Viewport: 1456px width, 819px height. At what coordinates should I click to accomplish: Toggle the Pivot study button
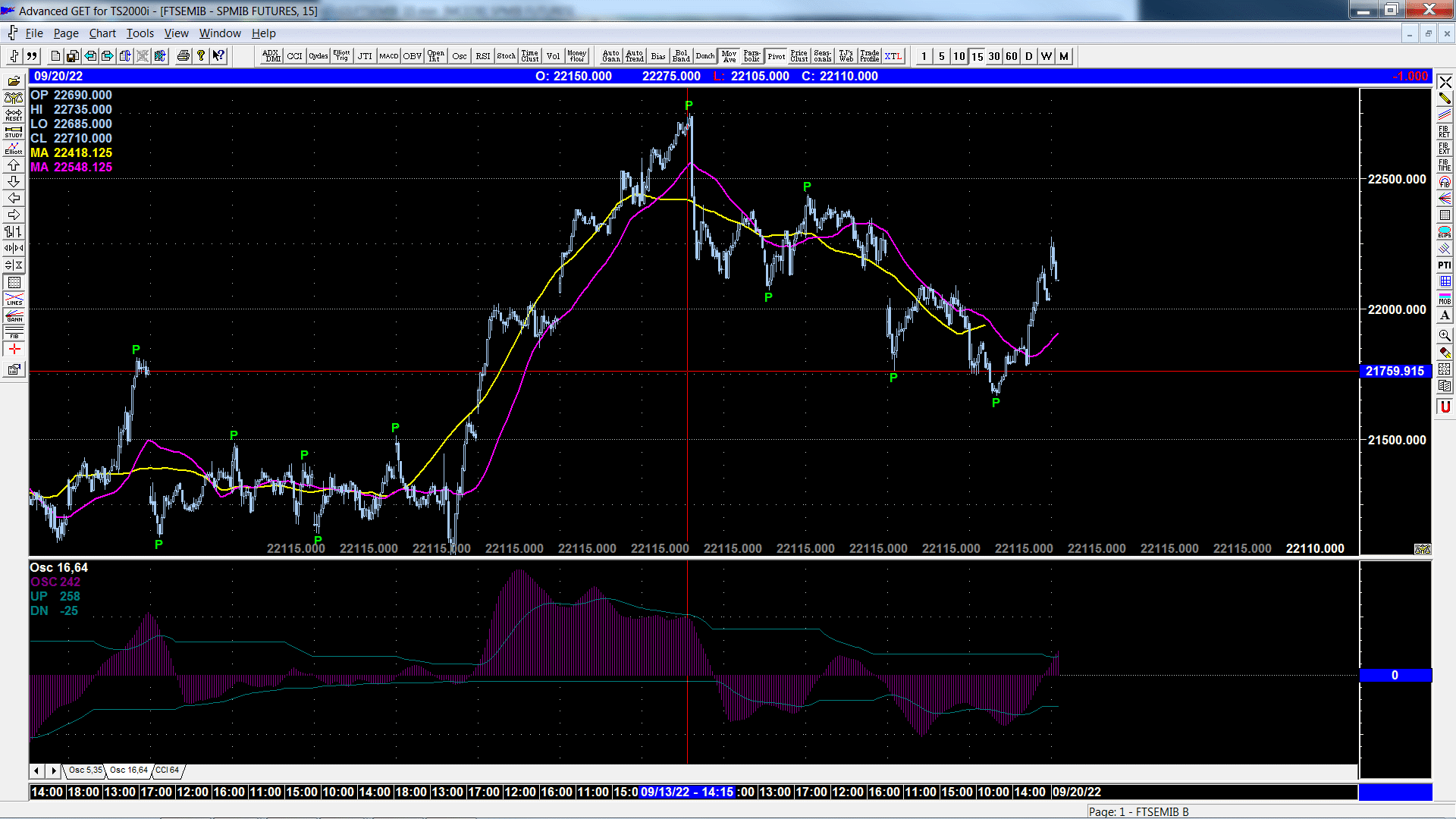click(776, 56)
